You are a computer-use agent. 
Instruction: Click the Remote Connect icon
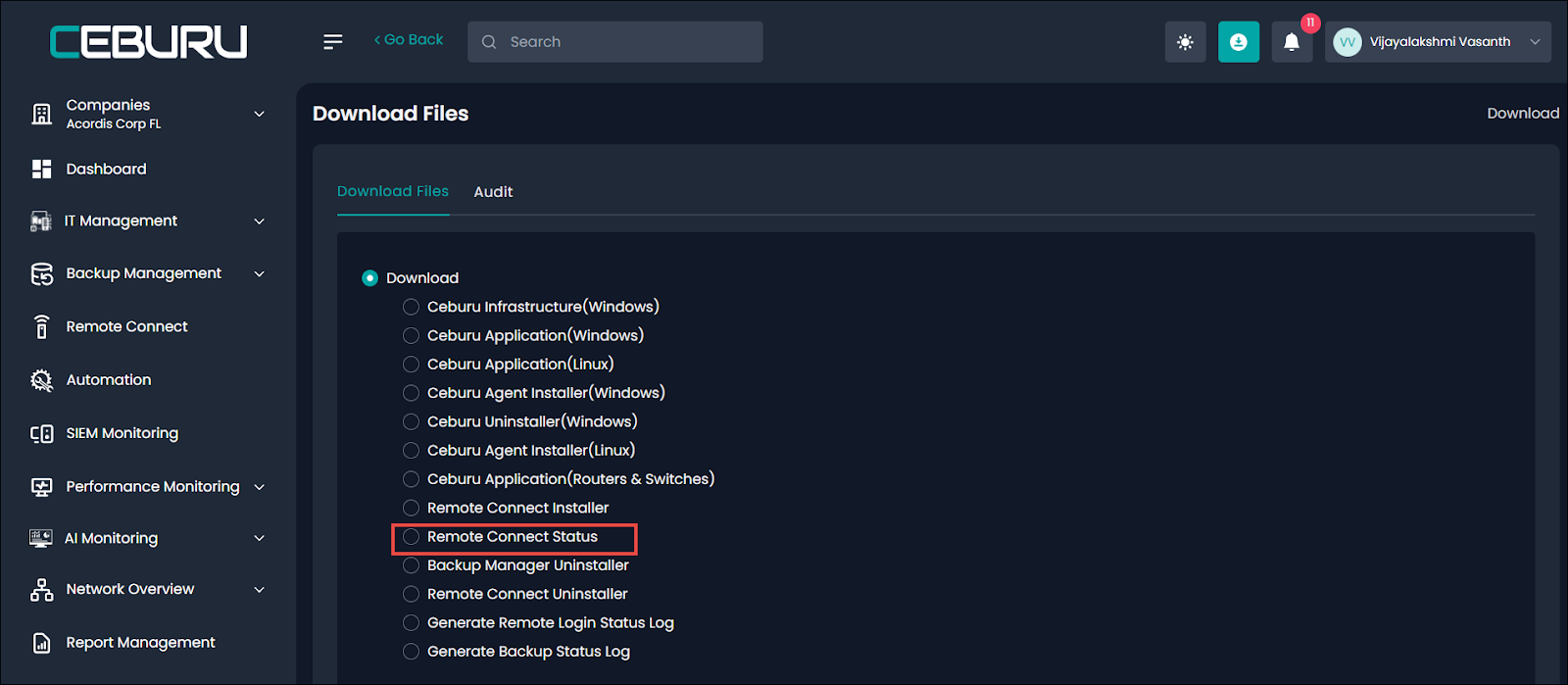click(41, 326)
